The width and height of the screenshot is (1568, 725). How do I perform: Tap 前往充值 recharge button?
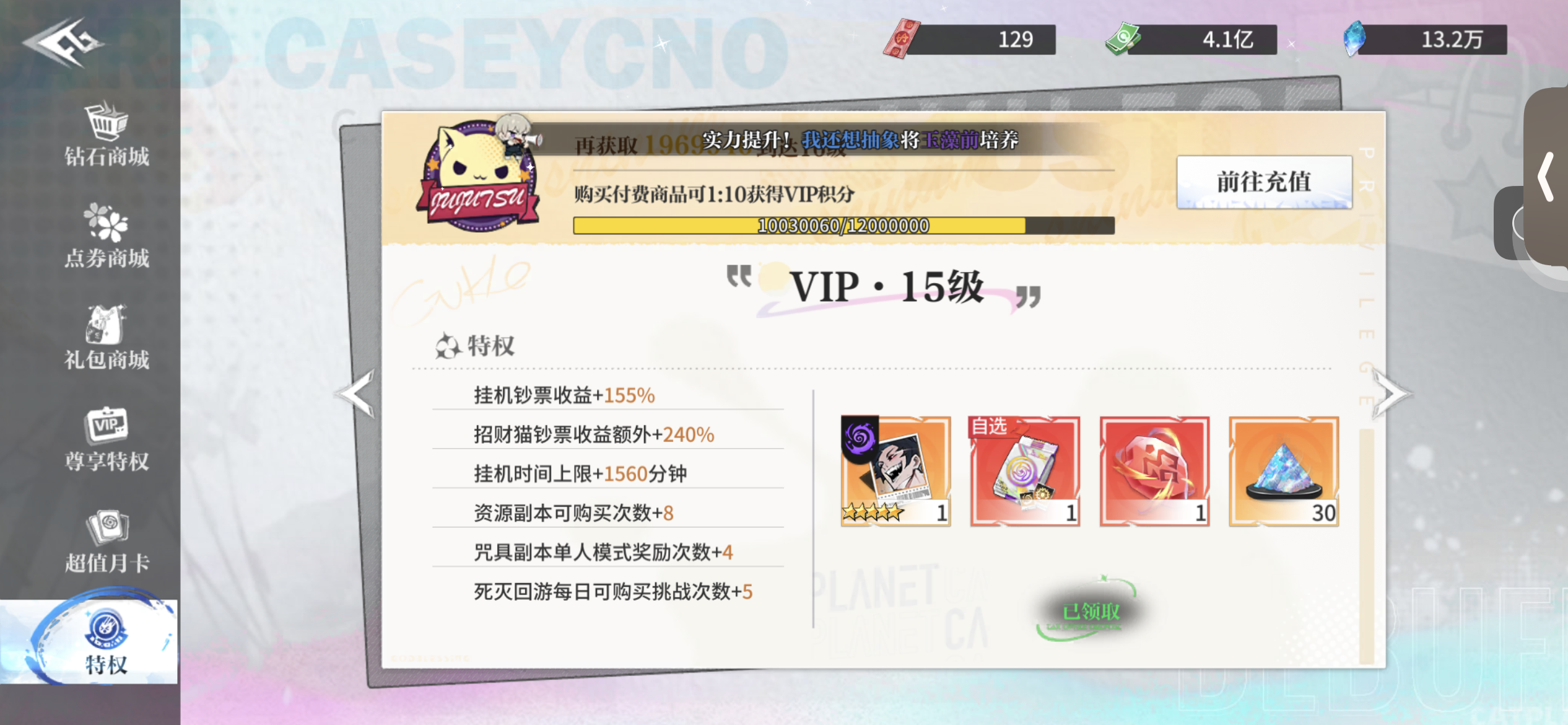(x=1264, y=182)
